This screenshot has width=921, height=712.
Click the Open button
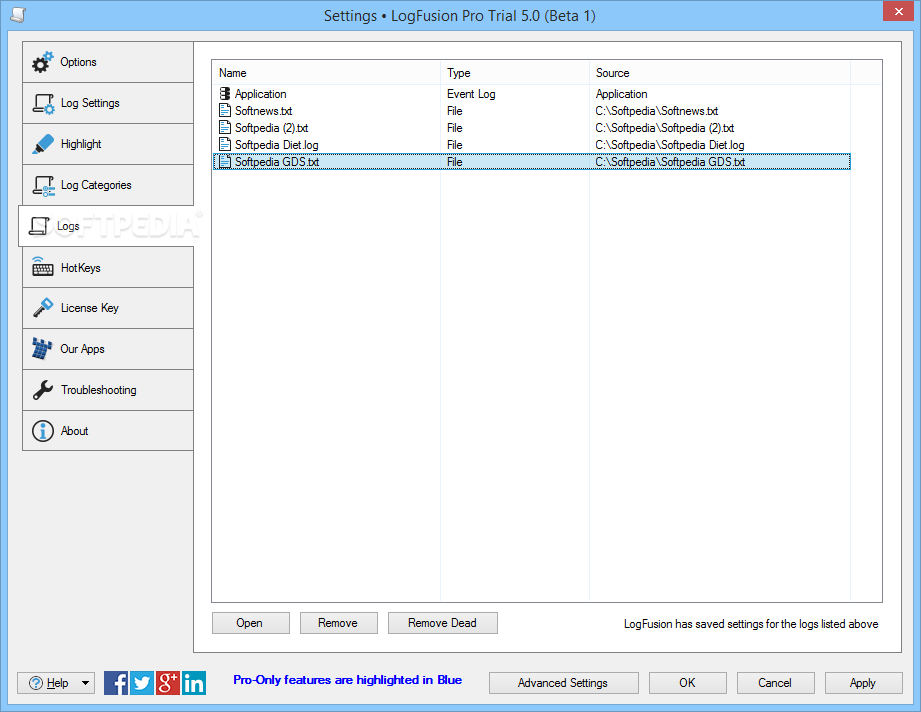[x=251, y=623]
